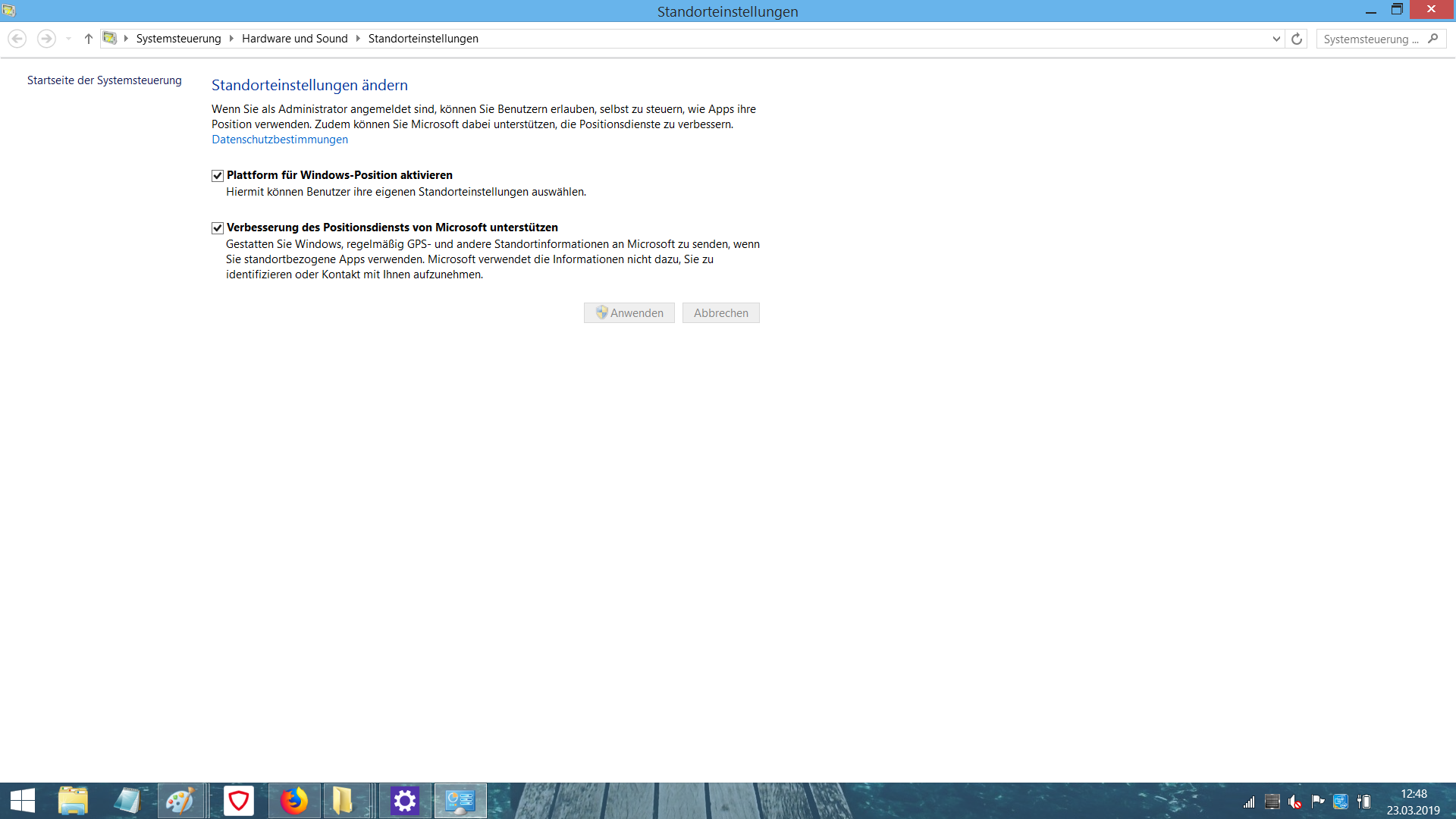Click Systemsteuerung breadcrumb item
Viewport: 1456px width, 819px height.
[178, 39]
